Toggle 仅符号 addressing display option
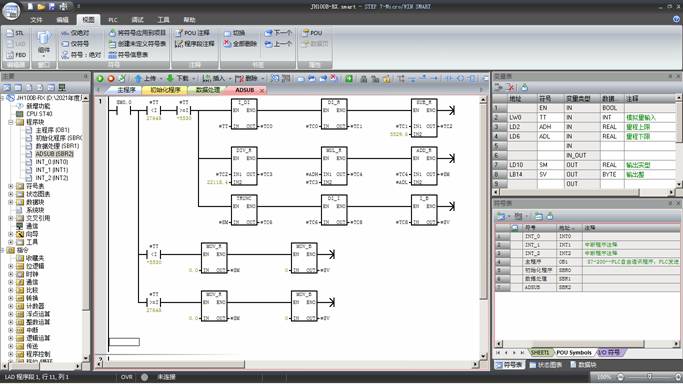The image size is (683, 384). [x=75, y=44]
